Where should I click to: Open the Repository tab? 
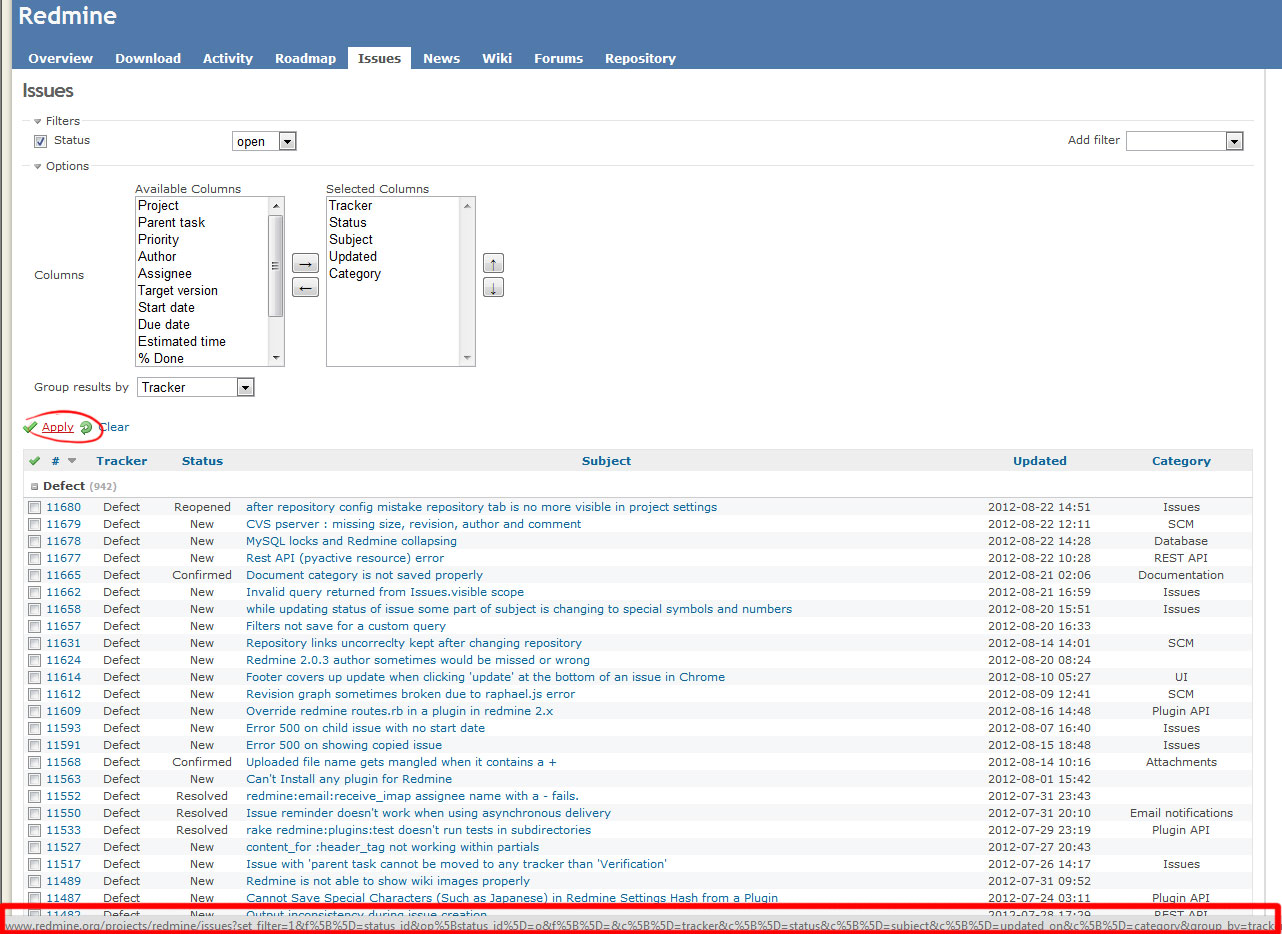640,58
